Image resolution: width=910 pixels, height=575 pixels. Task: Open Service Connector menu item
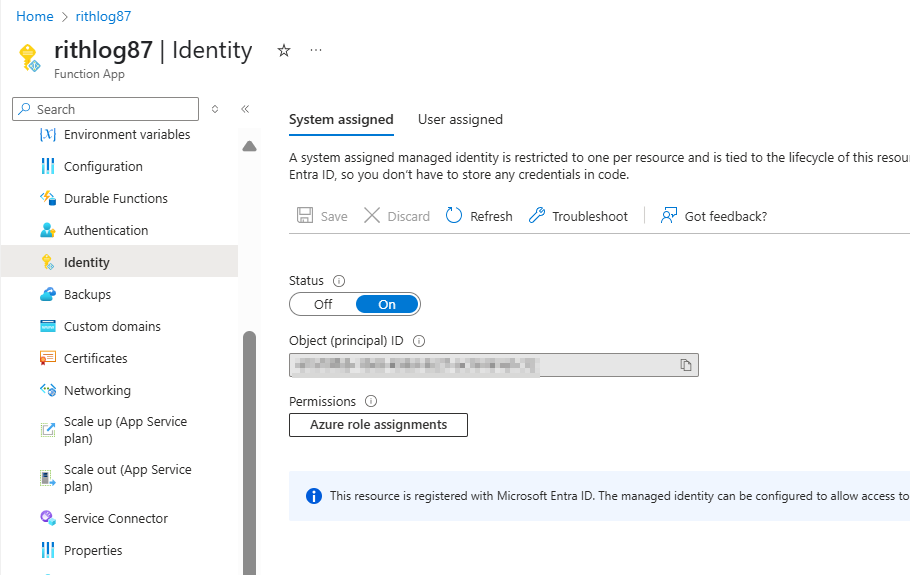tap(120, 518)
